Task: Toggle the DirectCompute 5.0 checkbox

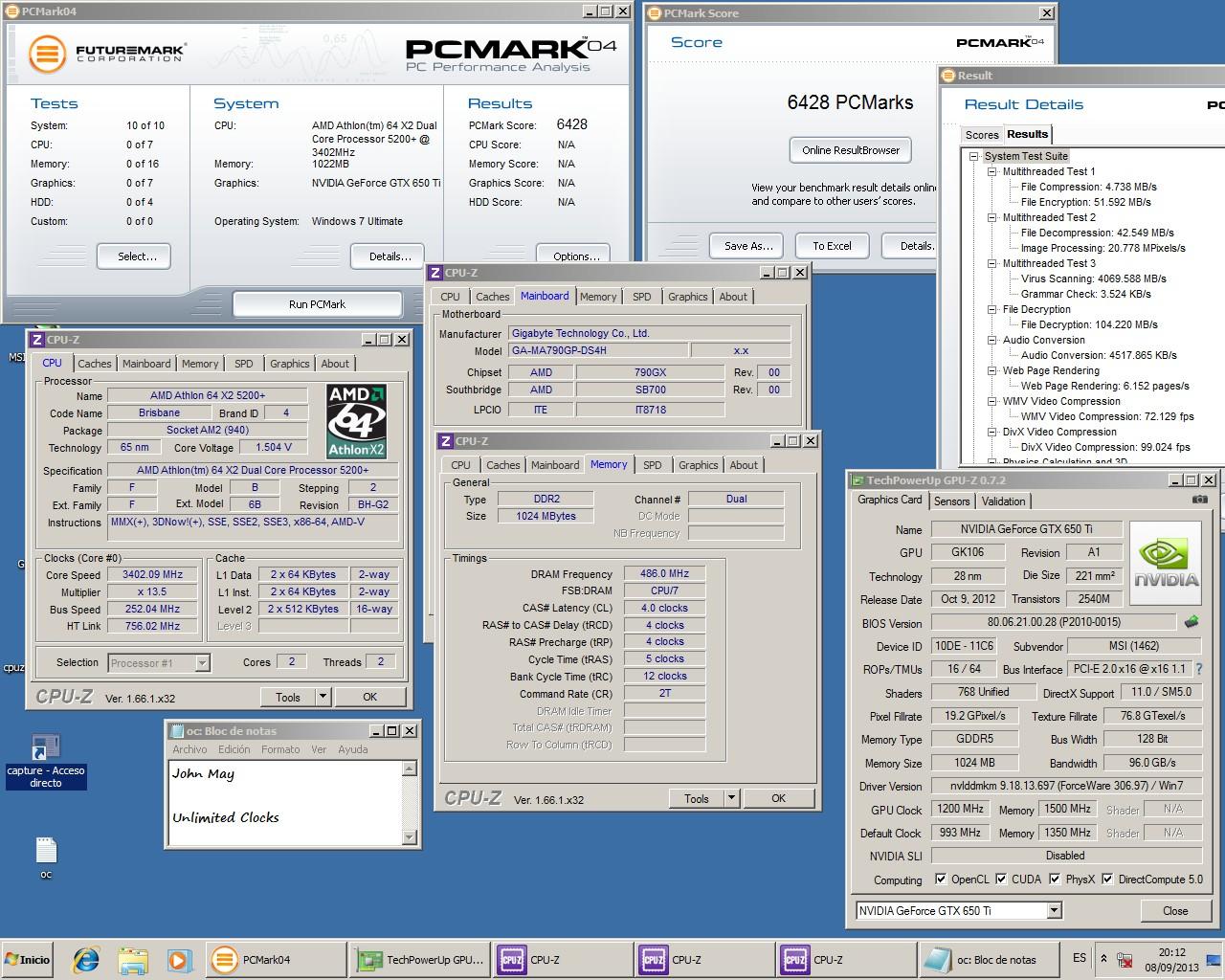Action: [x=1107, y=879]
